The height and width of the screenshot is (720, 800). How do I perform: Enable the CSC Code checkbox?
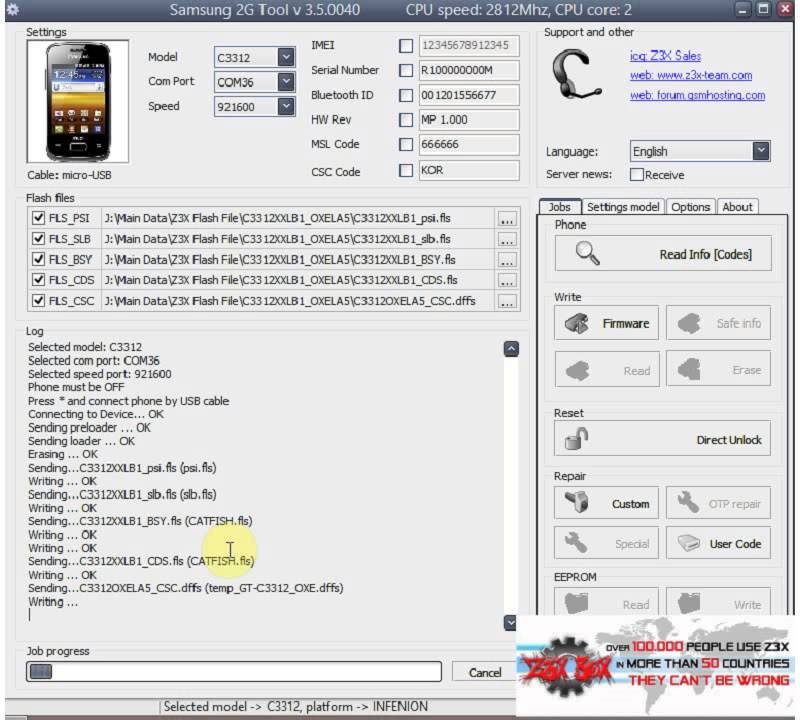(406, 170)
